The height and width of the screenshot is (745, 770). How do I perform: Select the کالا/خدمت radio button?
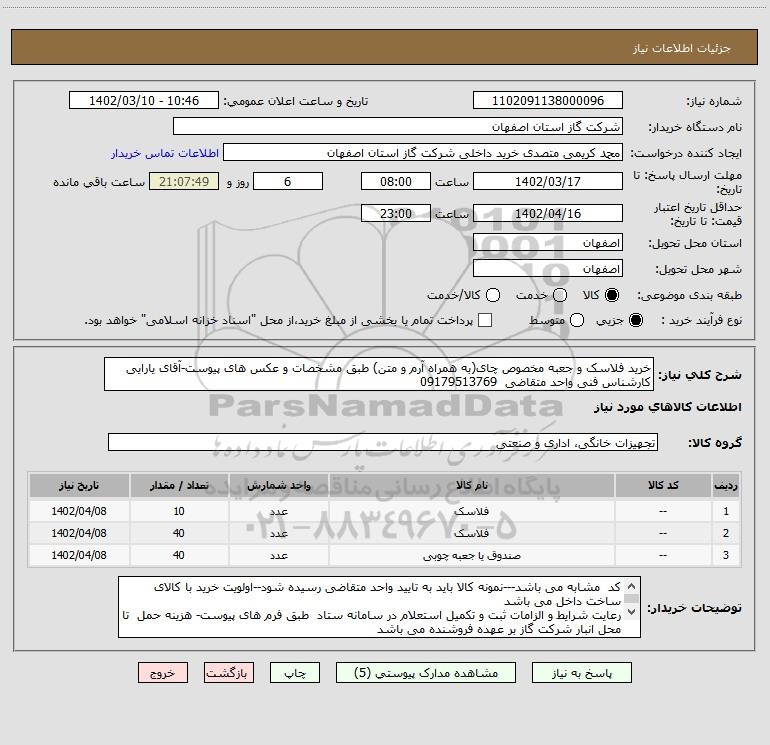[493, 295]
